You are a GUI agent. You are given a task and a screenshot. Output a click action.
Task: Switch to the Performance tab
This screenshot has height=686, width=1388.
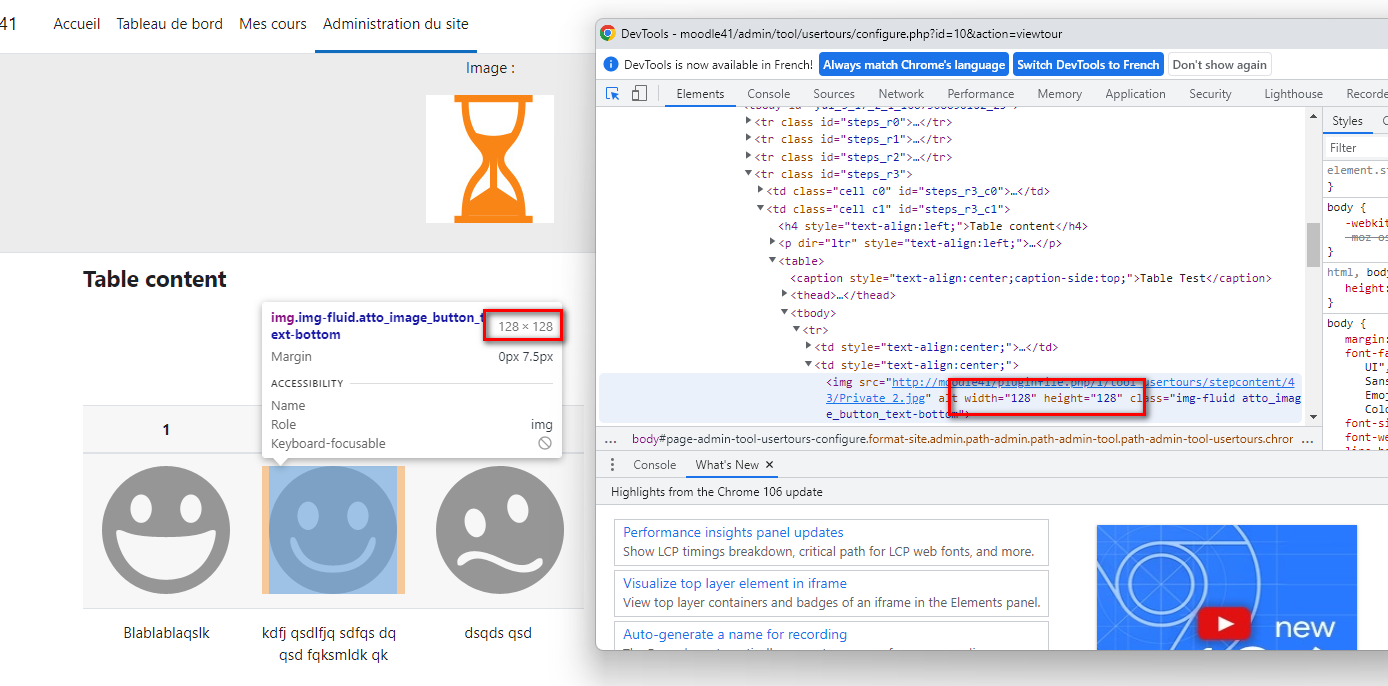point(981,94)
